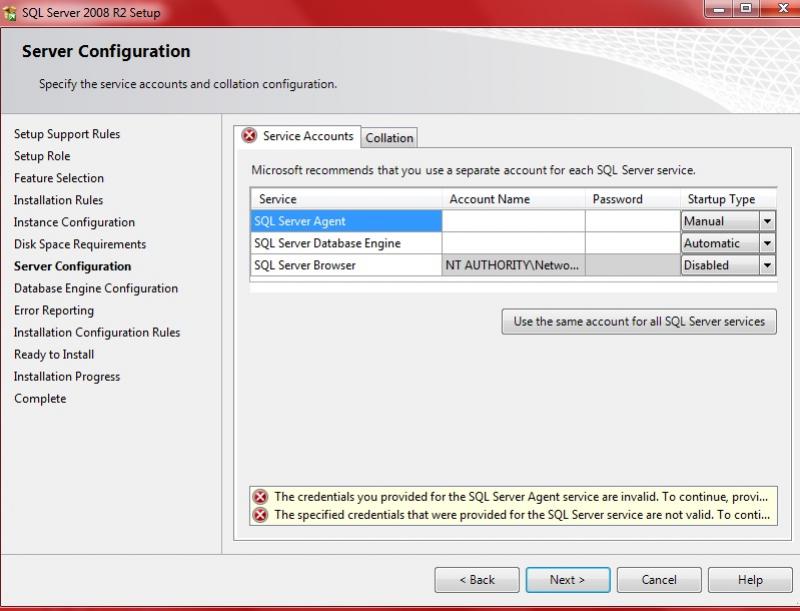This screenshot has width=800, height=611.
Task: Expand SQL Server Browser startup type dropdown
Action: coord(767,265)
